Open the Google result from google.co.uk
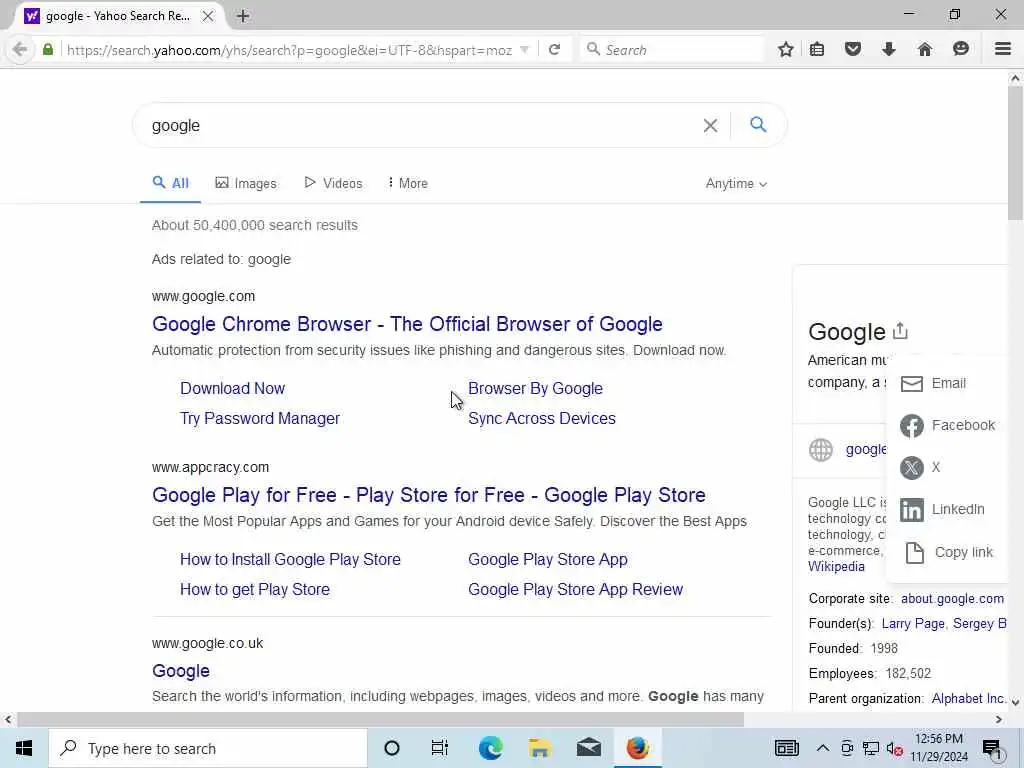This screenshot has width=1024, height=768. coord(181,671)
